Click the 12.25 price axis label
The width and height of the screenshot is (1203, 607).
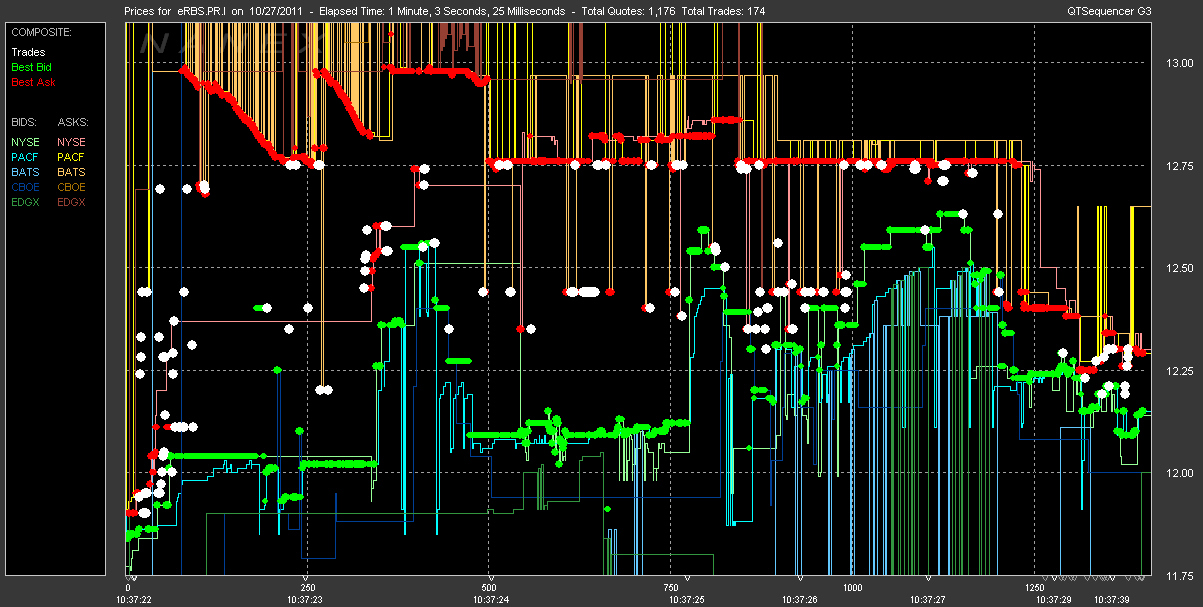click(1179, 371)
